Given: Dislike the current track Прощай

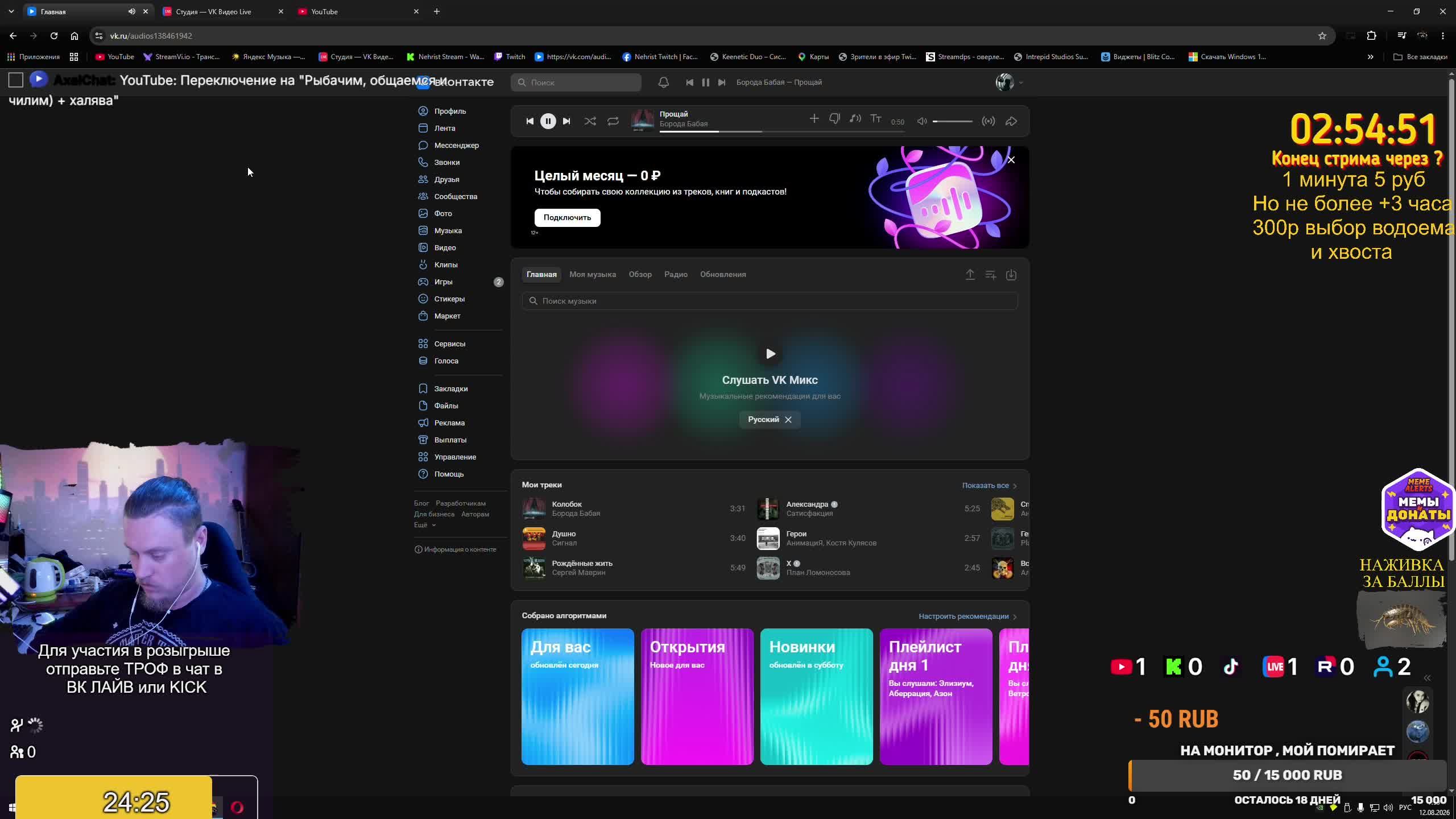Looking at the screenshot, I should click(x=834, y=118).
